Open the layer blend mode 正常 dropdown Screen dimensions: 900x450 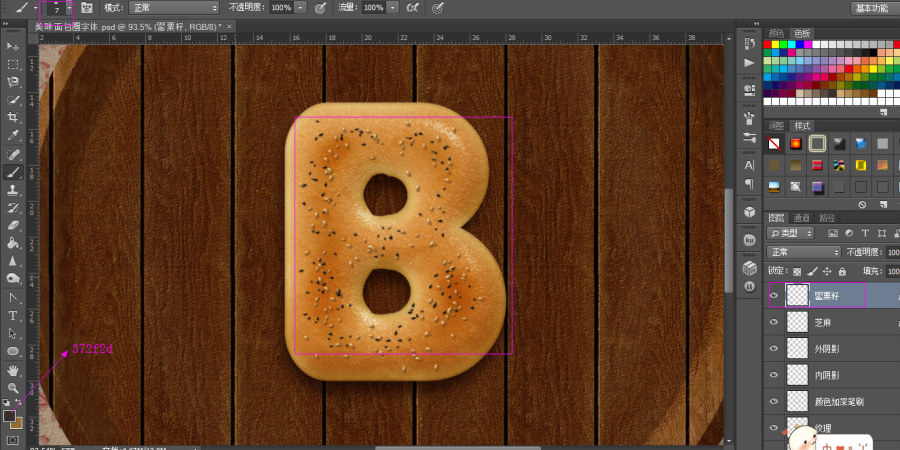click(x=804, y=253)
